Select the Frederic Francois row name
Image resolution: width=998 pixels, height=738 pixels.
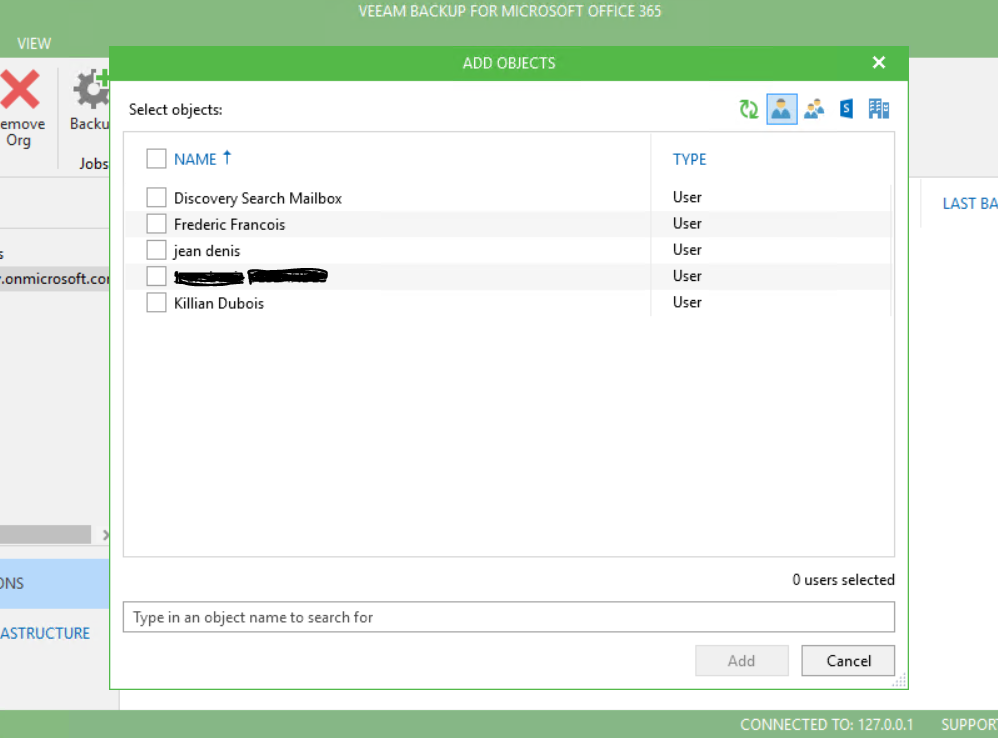coord(229,225)
